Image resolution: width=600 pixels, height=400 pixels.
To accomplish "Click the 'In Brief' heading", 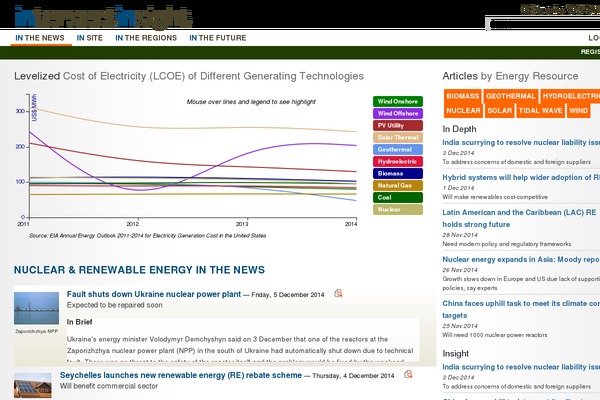I will [x=79, y=322].
